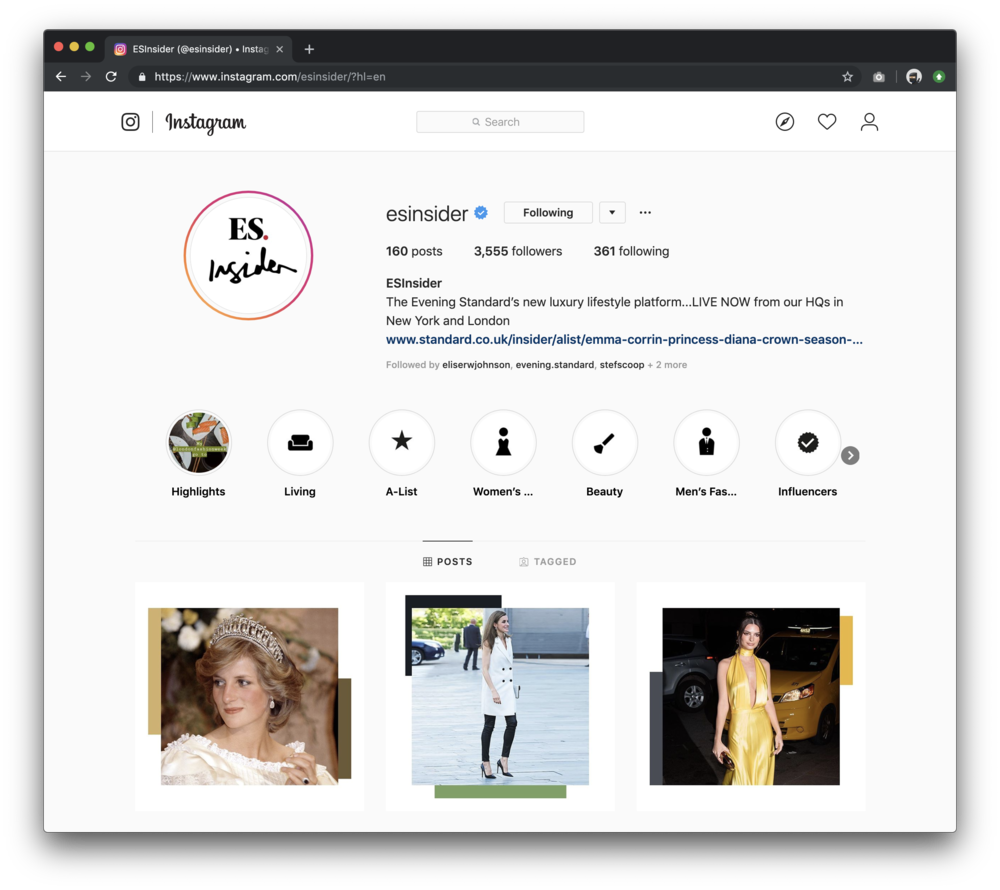Click the green update arrow icon
The image size is (1000, 890).
click(939, 77)
